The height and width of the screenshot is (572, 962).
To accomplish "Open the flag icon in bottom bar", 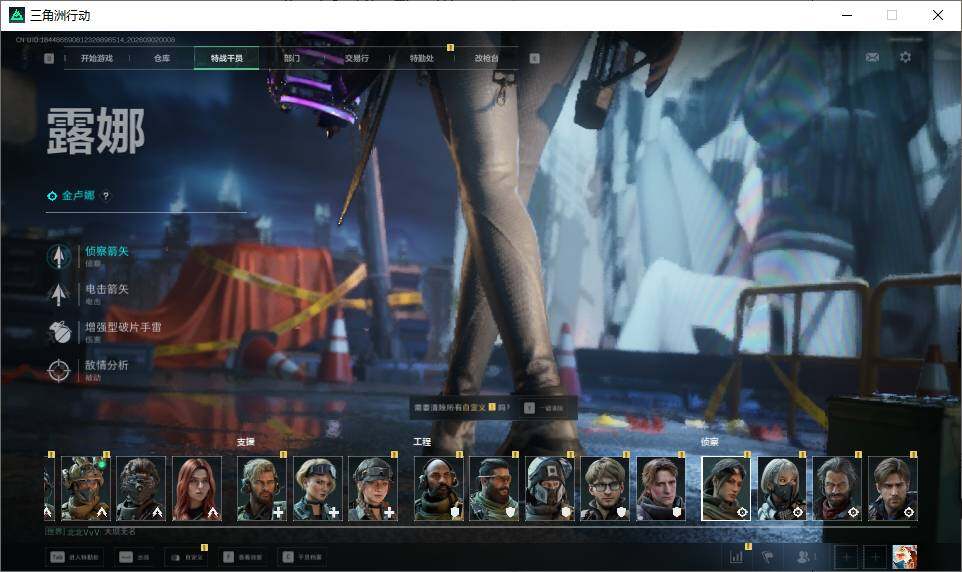I will click(767, 557).
